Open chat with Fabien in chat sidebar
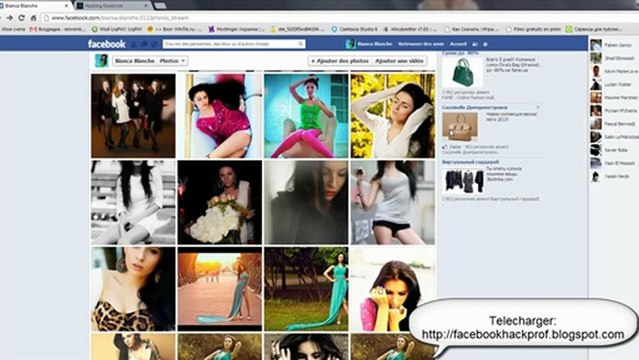This screenshot has height=360, width=639. [613, 45]
